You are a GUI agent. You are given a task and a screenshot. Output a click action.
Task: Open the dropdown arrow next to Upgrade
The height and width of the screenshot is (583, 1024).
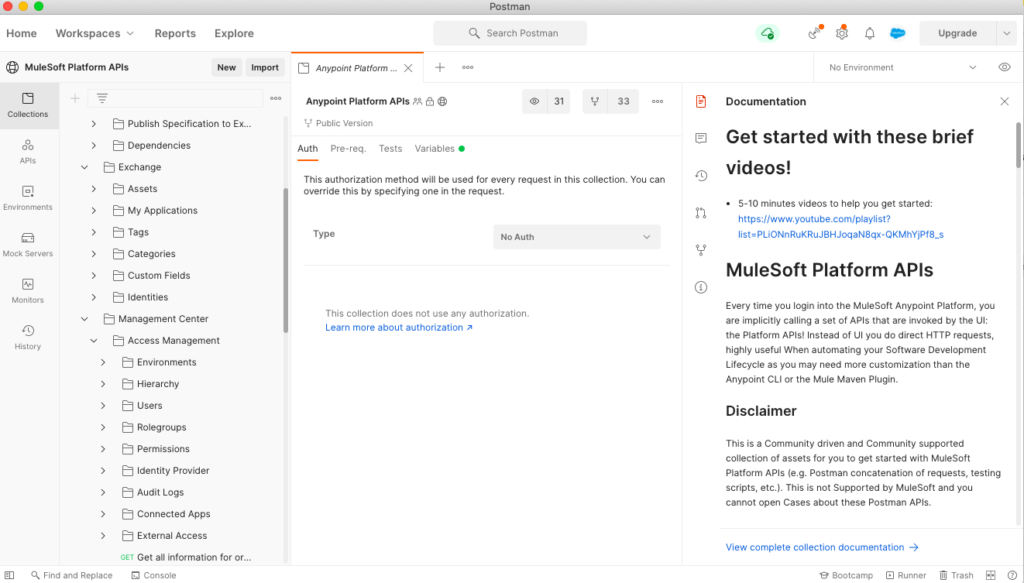click(1006, 33)
